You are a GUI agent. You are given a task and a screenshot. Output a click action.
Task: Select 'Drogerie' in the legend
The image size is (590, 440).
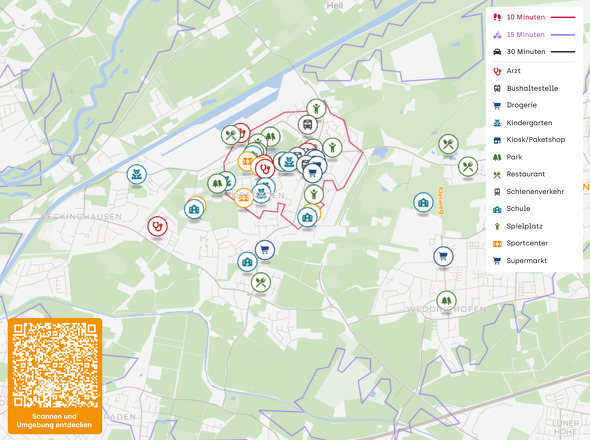(522, 105)
